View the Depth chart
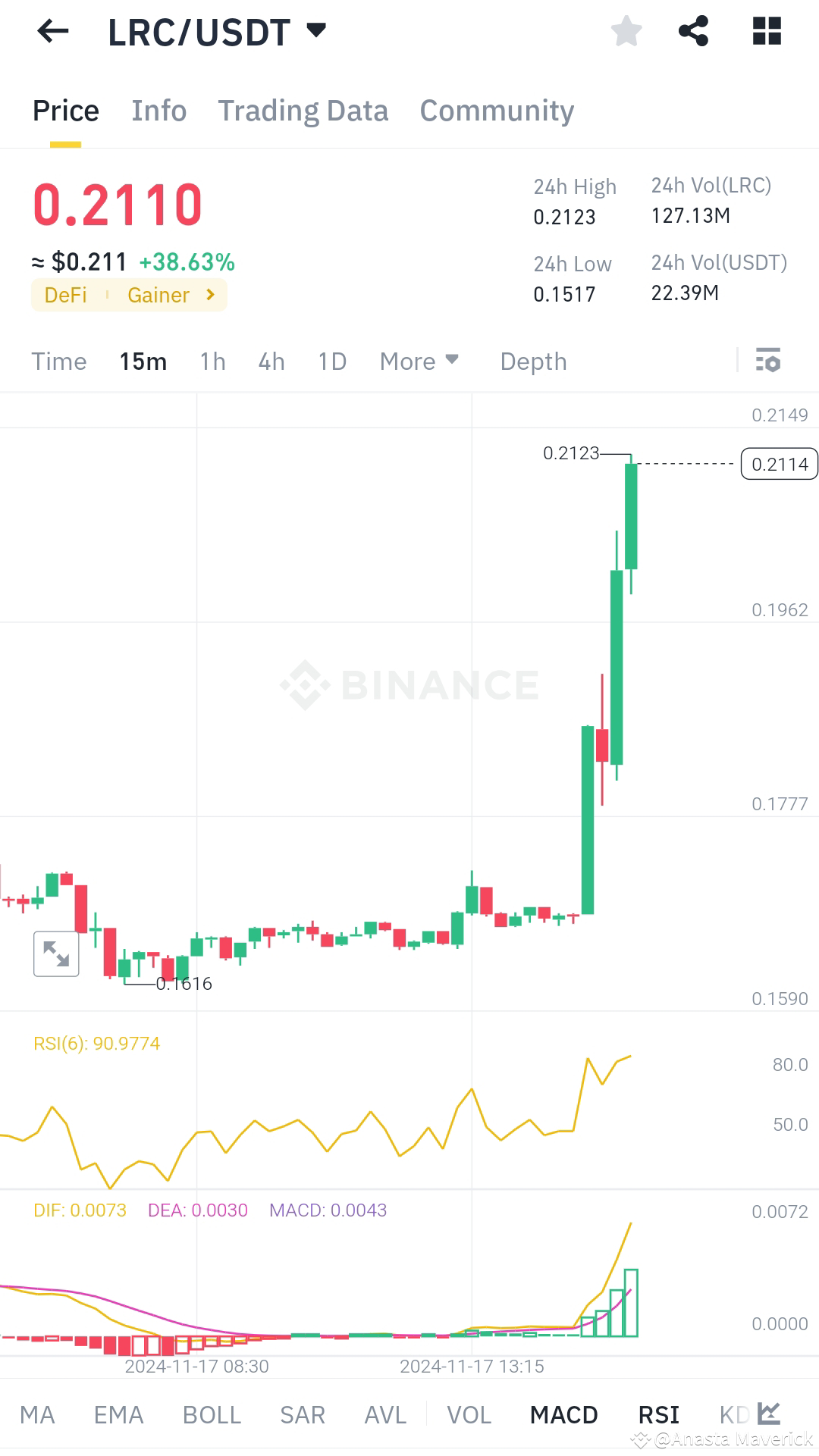Viewport: 819px width, 1456px height. [533, 361]
